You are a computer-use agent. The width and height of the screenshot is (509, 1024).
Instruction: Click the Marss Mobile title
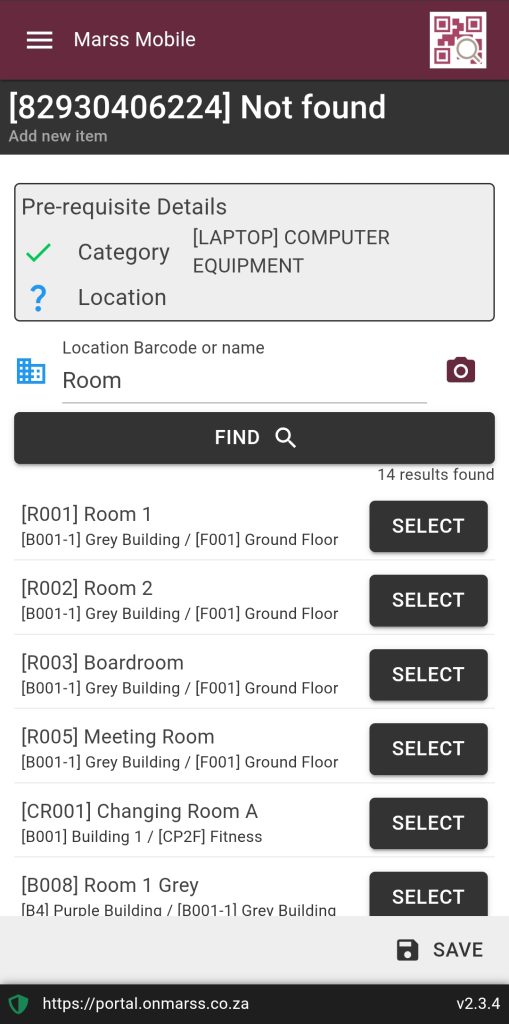pyautogui.click(x=135, y=39)
